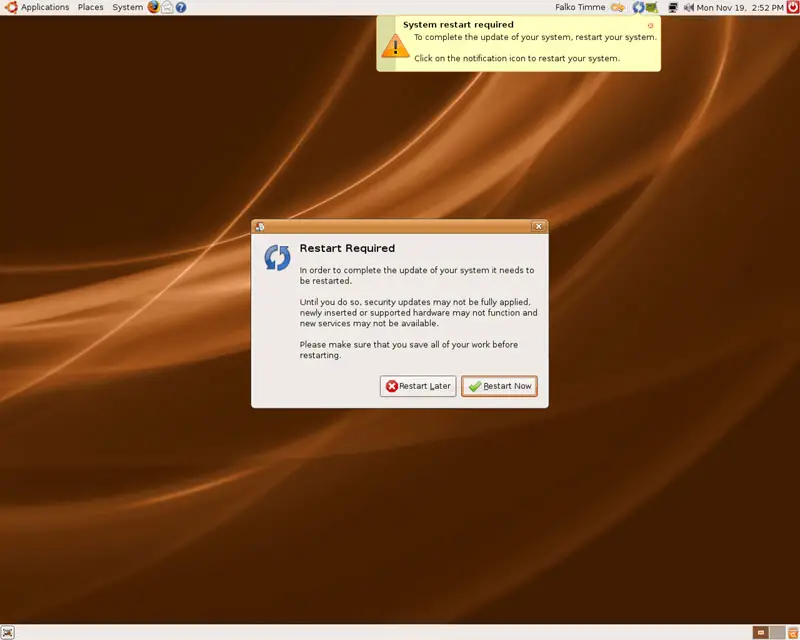
Task: Open the System menu
Action: [x=127, y=7]
